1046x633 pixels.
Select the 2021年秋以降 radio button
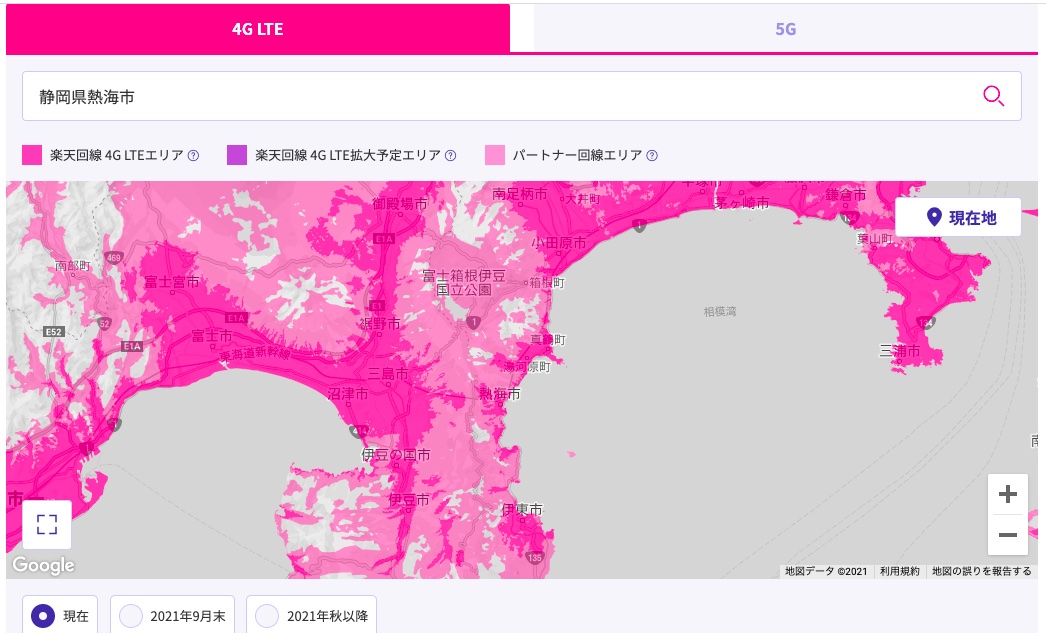point(267,616)
